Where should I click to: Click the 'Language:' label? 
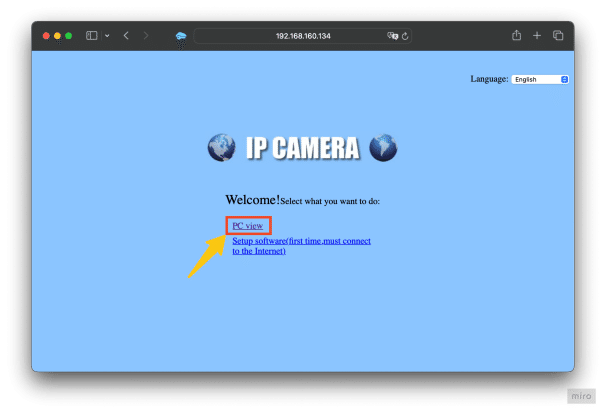pyautogui.click(x=489, y=79)
